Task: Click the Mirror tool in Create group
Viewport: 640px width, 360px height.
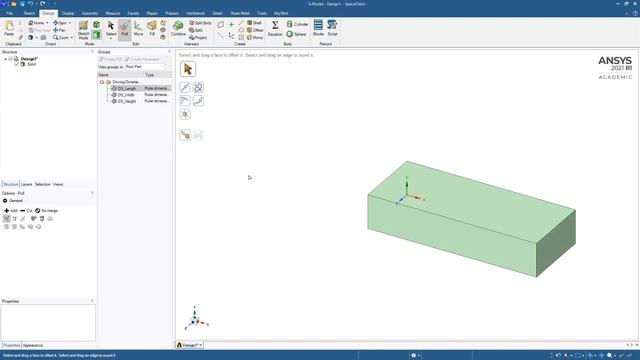Action: coord(255,38)
